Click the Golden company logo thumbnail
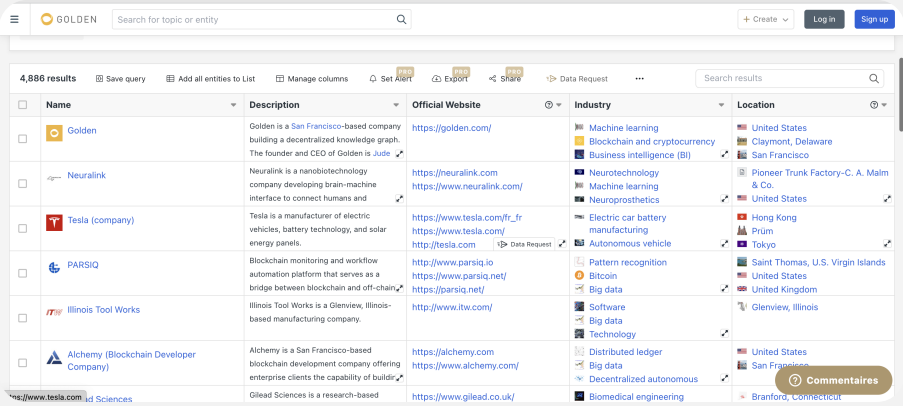 (54, 133)
